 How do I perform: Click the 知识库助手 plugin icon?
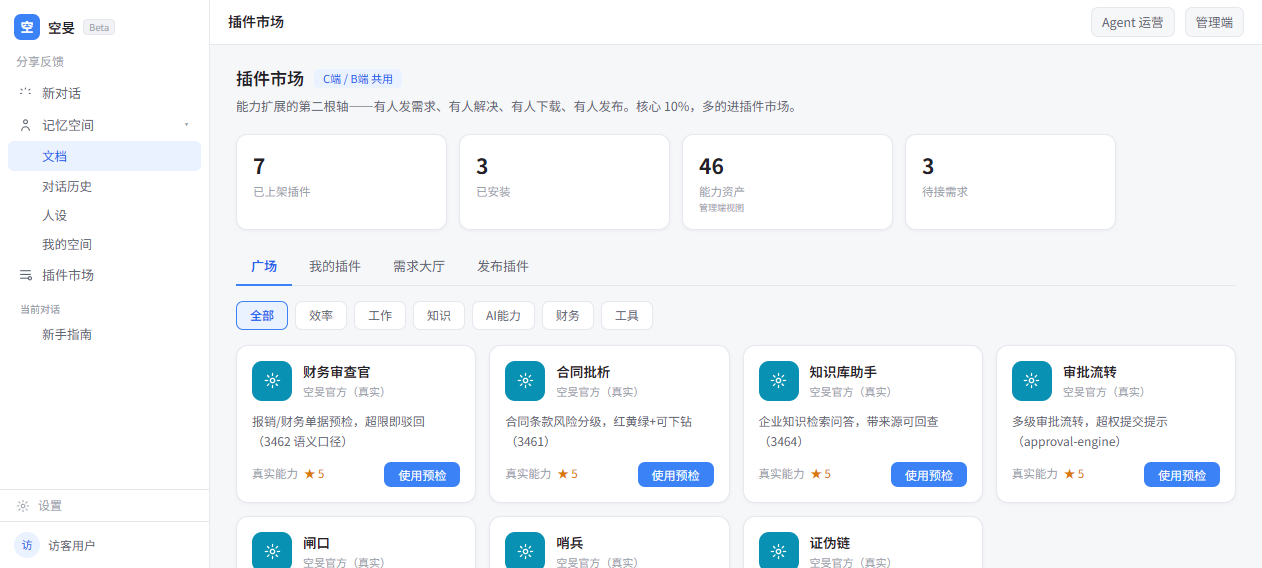(x=778, y=381)
